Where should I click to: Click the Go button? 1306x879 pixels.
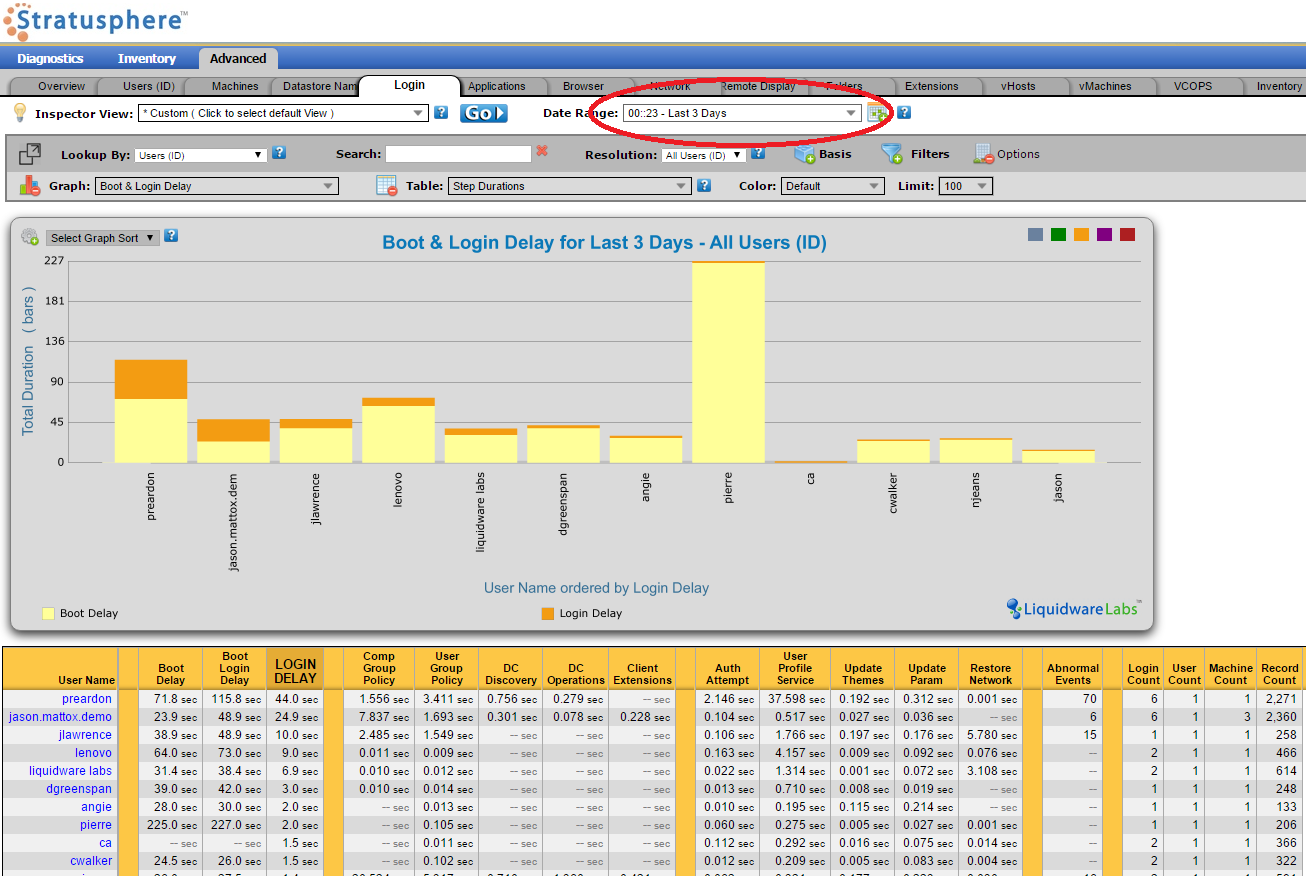pyautogui.click(x=484, y=113)
